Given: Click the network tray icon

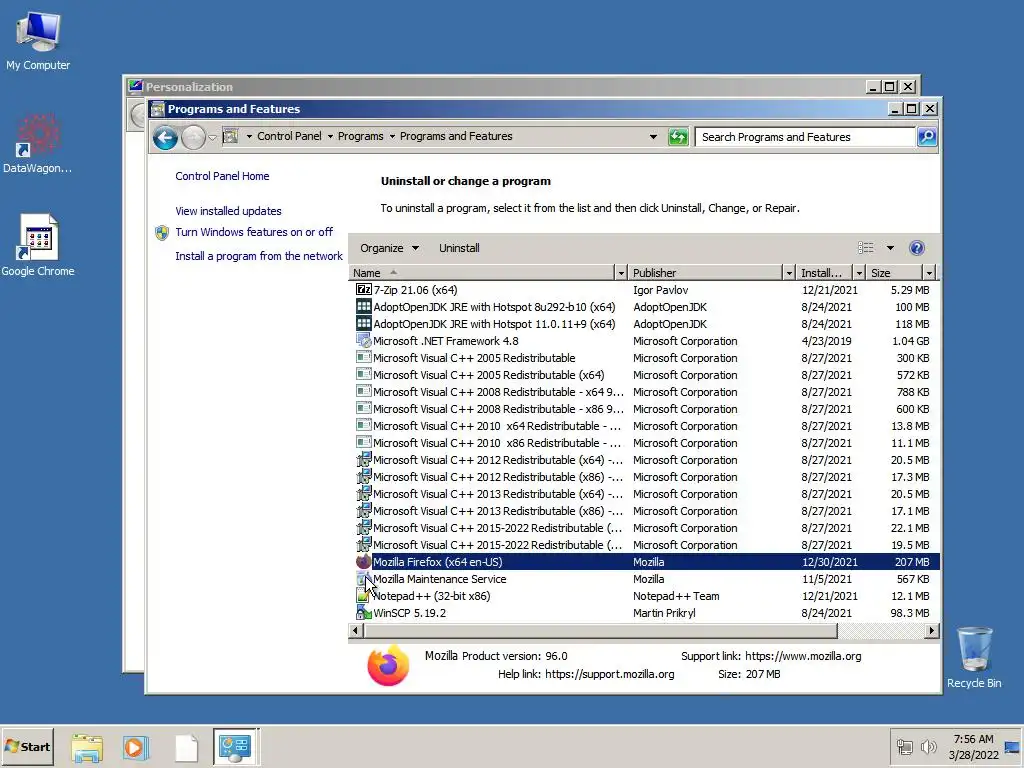Looking at the screenshot, I should click(904, 746).
